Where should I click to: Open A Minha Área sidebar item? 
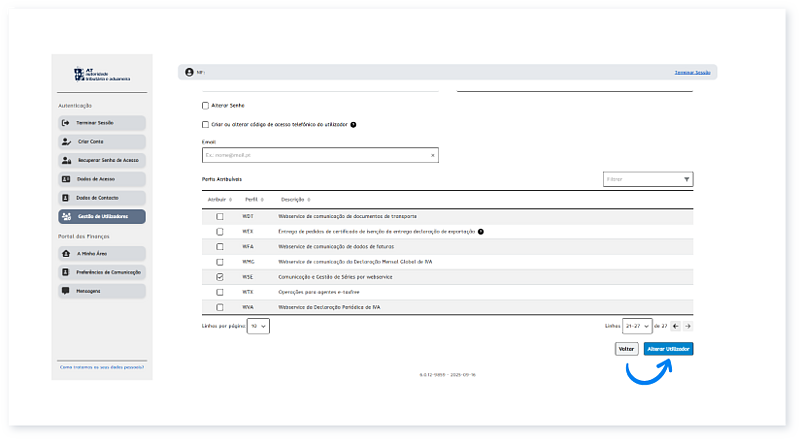(x=102, y=254)
